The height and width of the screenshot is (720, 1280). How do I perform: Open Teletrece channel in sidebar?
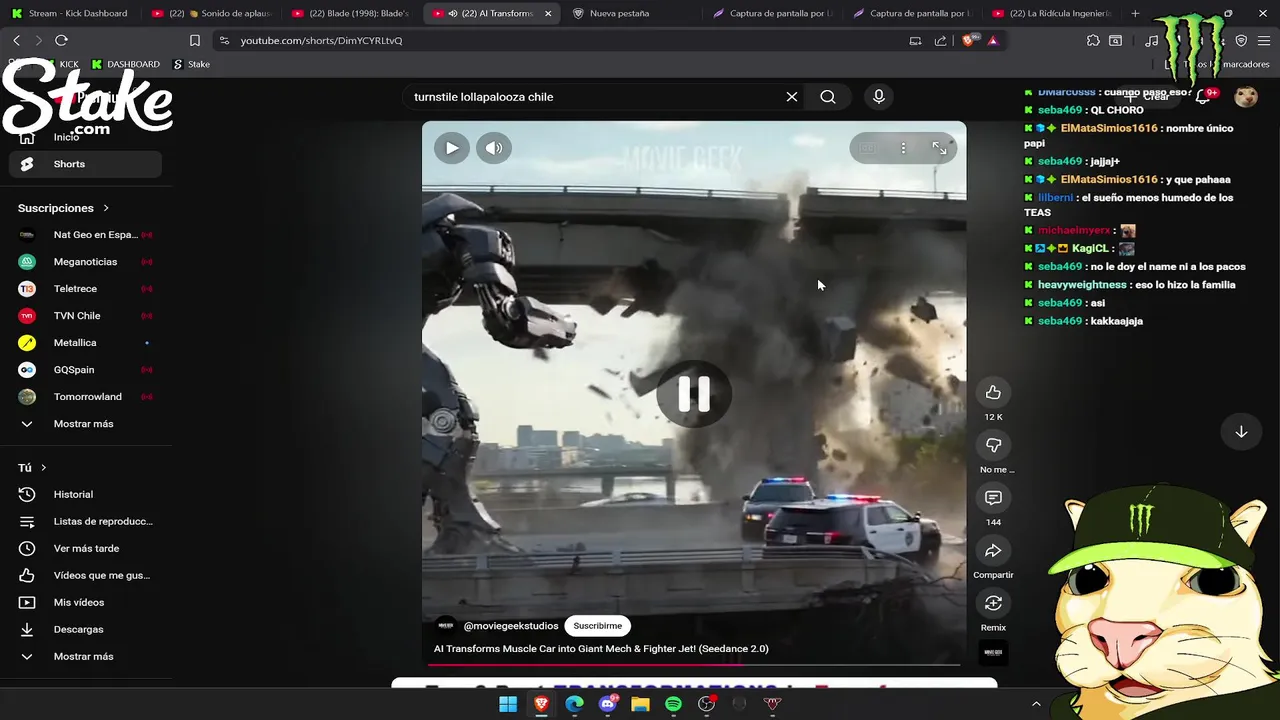85,289
